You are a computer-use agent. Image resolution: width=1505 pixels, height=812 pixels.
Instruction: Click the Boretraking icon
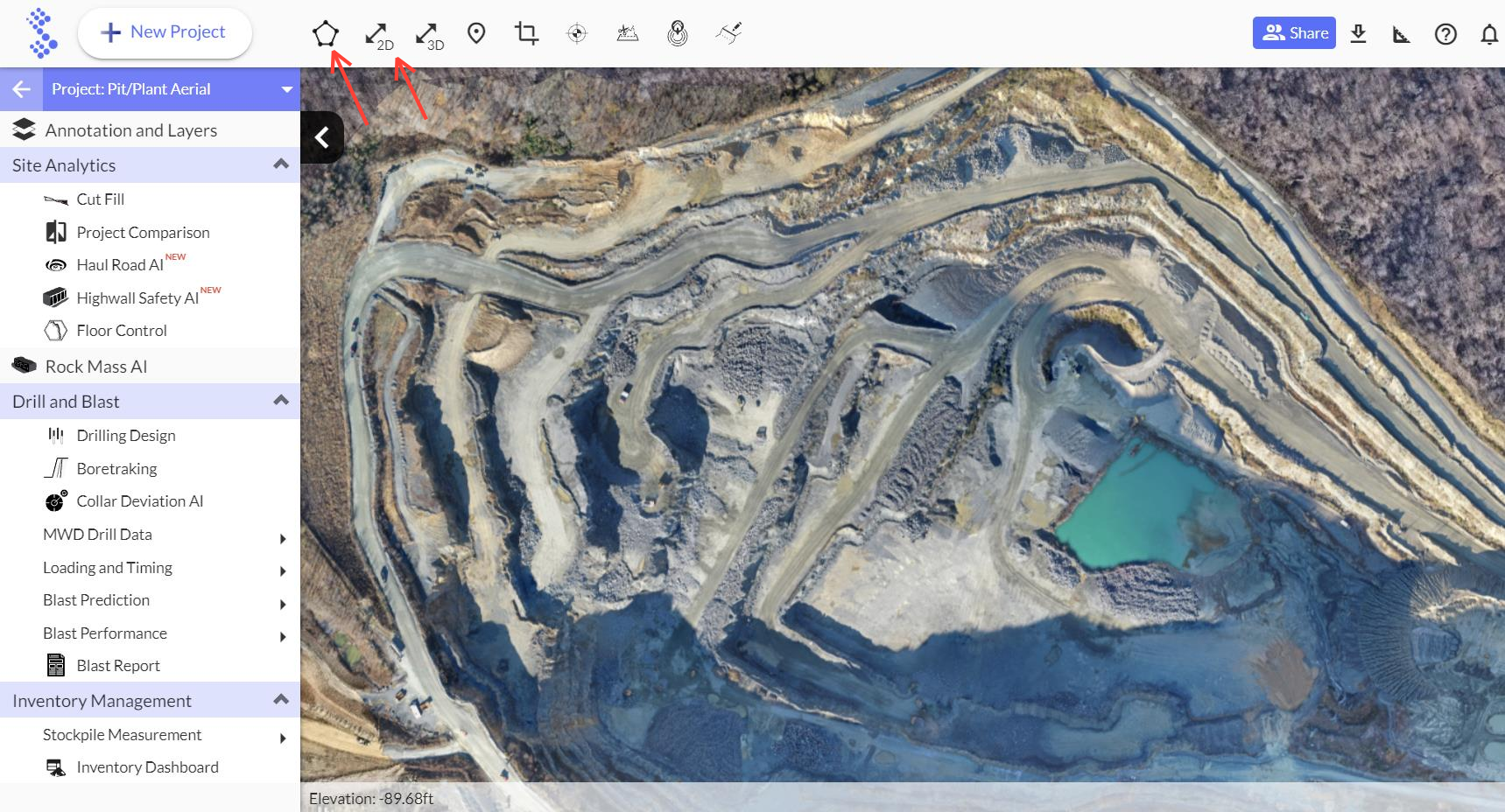(x=55, y=468)
